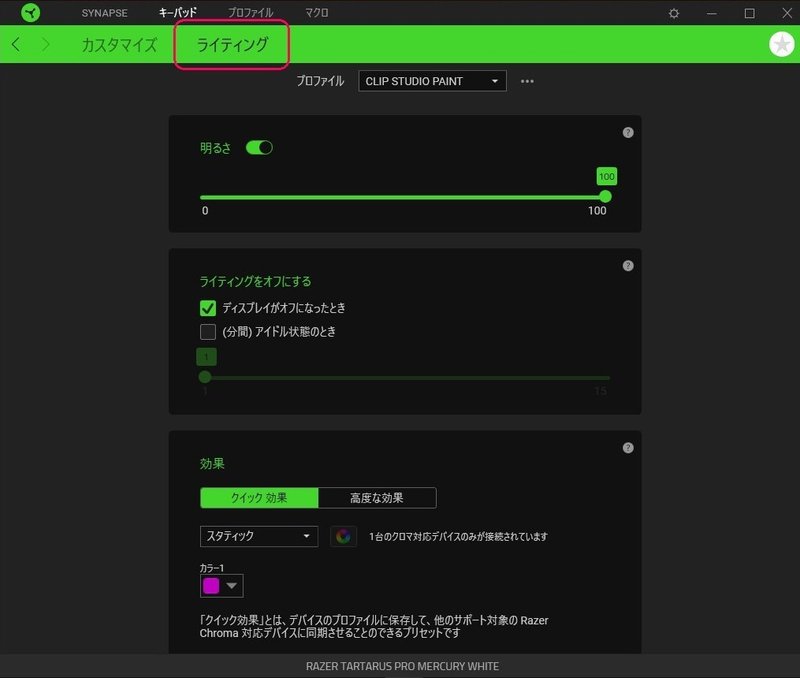Screen dimensions: 800x678
Task: Click the back navigation chevron
Action: pos(15,45)
